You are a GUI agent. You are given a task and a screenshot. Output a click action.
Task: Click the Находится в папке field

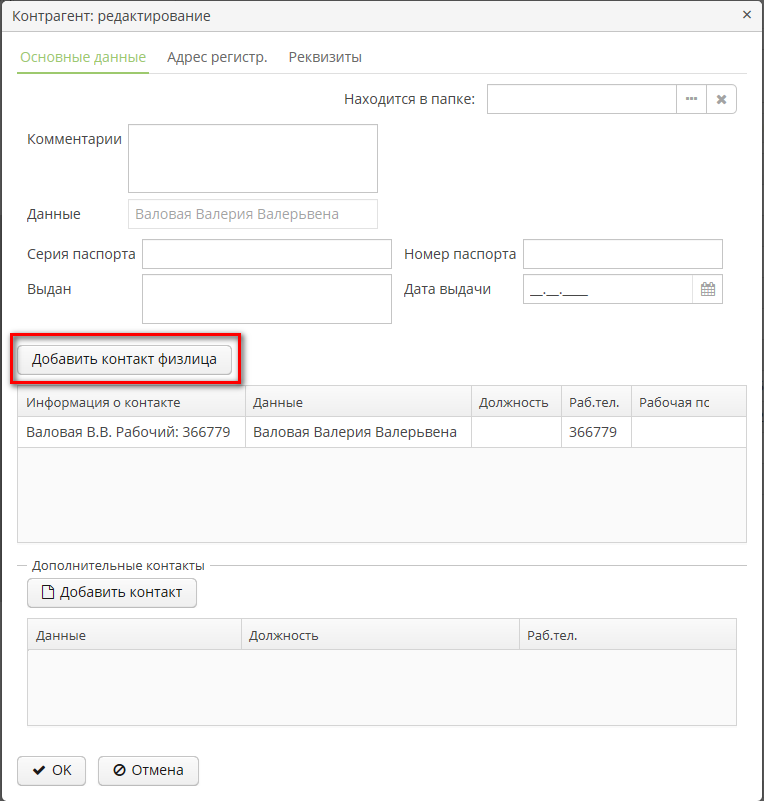point(581,100)
